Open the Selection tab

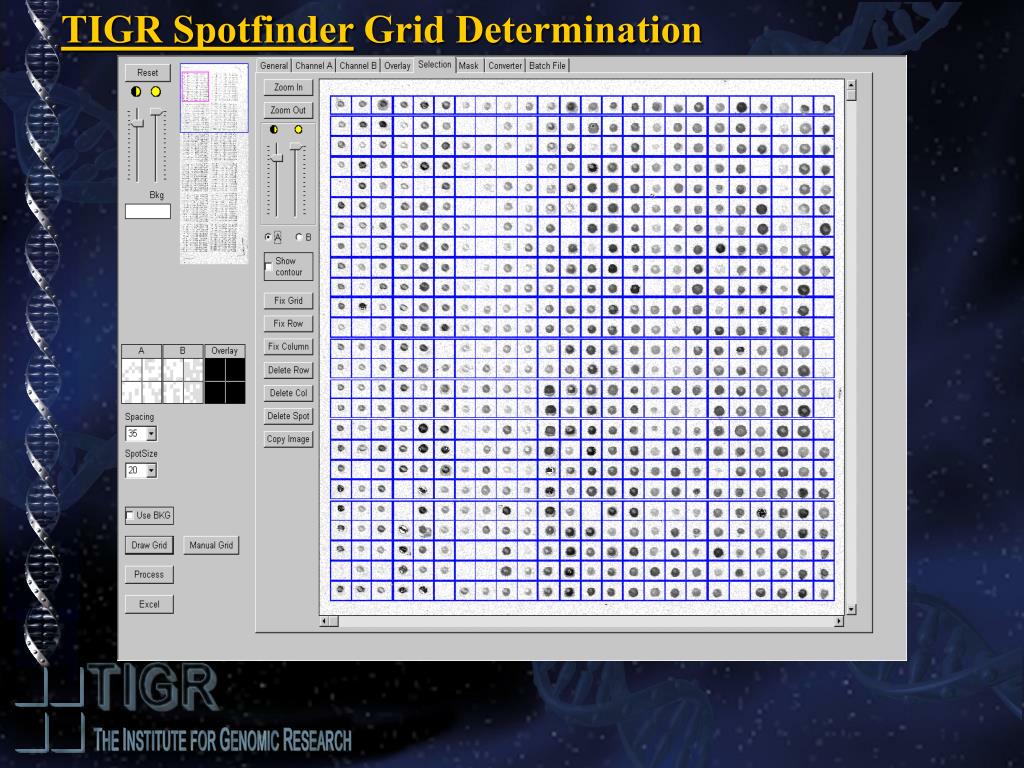434,64
